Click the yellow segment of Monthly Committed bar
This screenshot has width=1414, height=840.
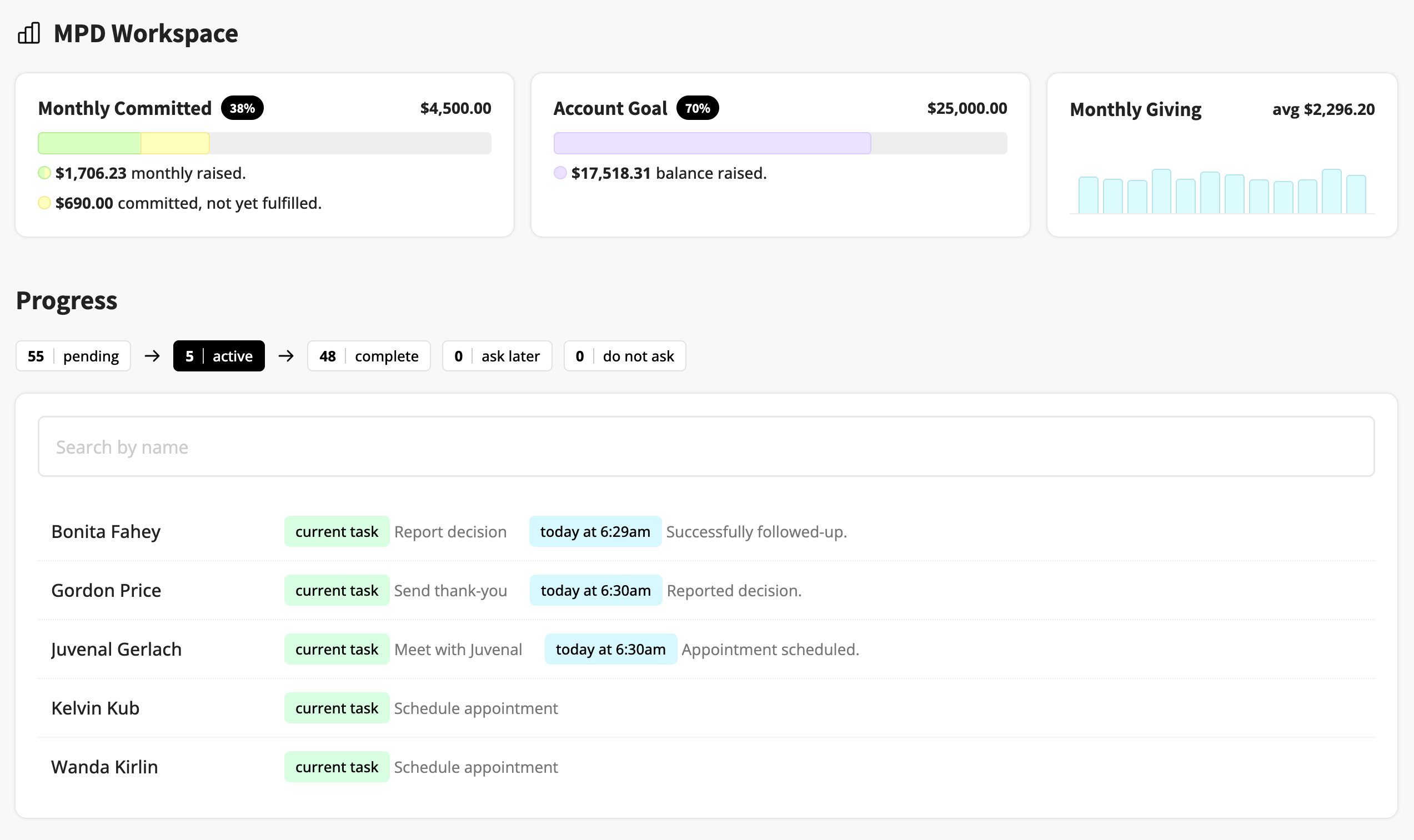coord(175,143)
